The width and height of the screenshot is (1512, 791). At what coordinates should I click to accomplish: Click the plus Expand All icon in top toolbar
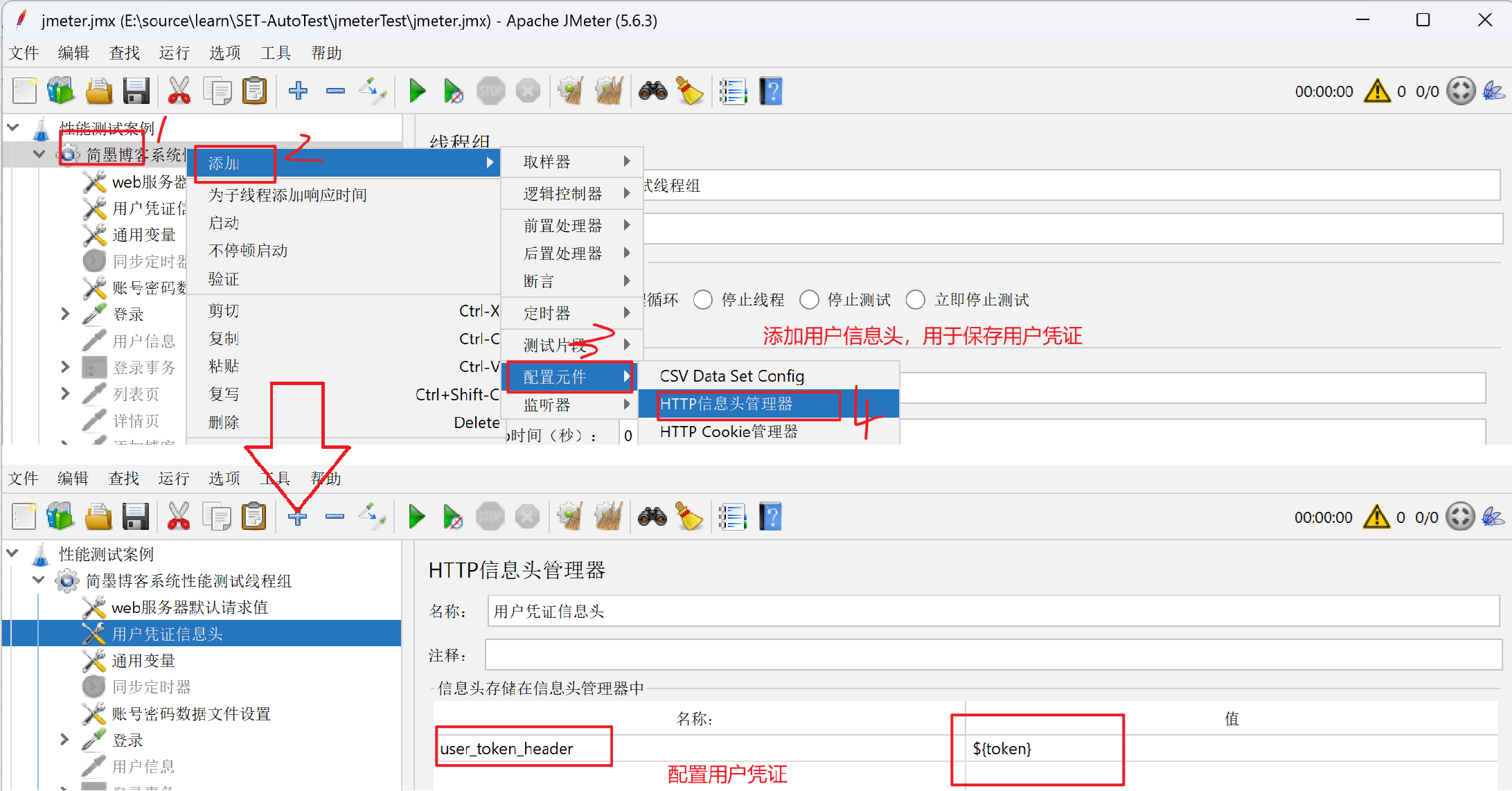click(299, 91)
